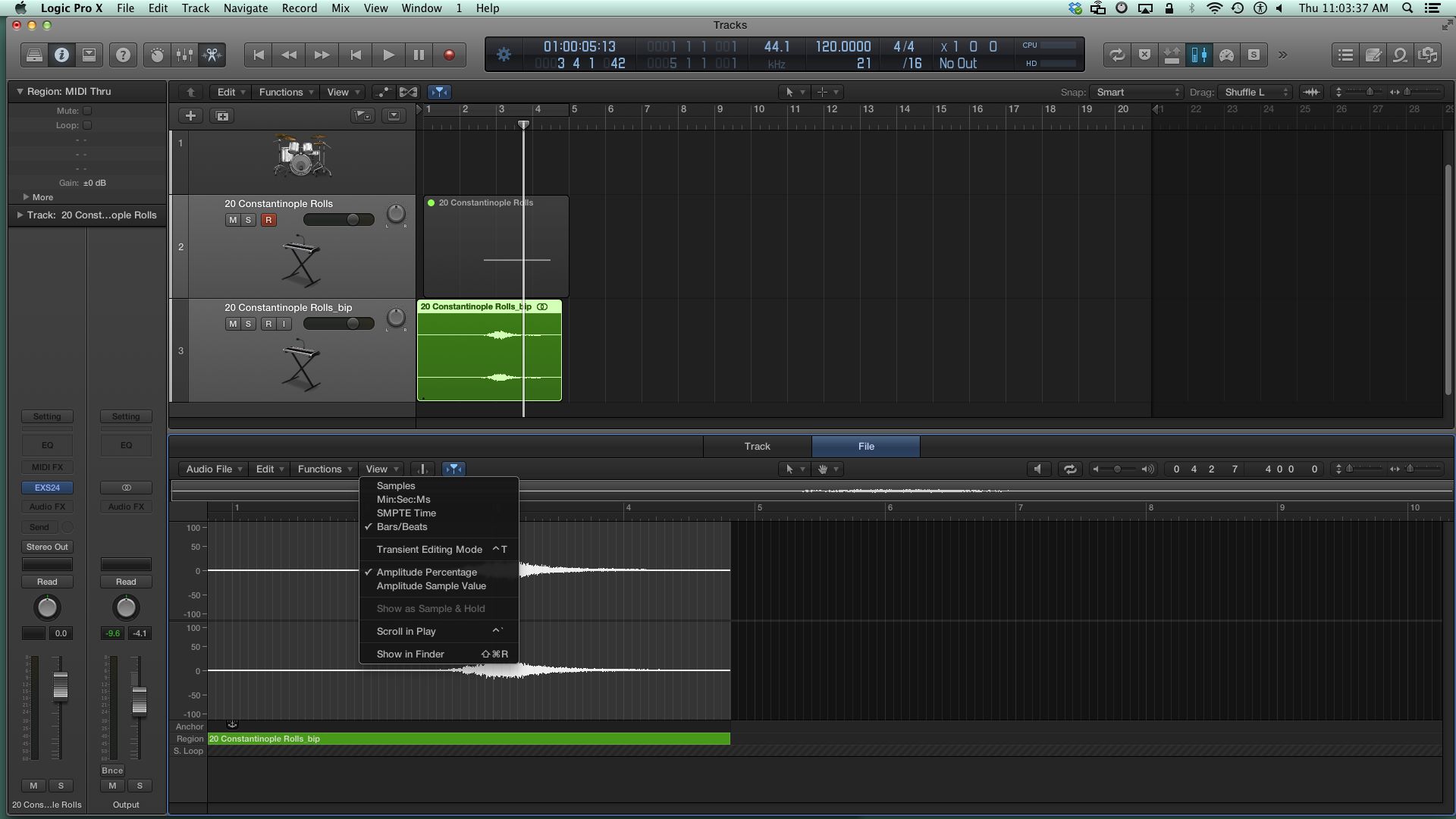Open the Toolbar tray icon
This screenshot has height=819, width=1456.
tap(89, 55)
